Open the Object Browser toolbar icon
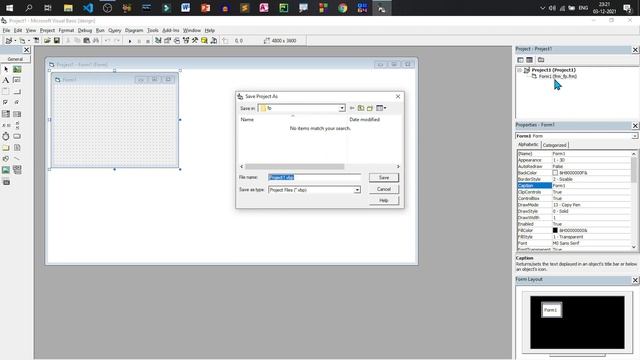The height and width of the screenshot is (360, 640). click(x=186, y=40)
